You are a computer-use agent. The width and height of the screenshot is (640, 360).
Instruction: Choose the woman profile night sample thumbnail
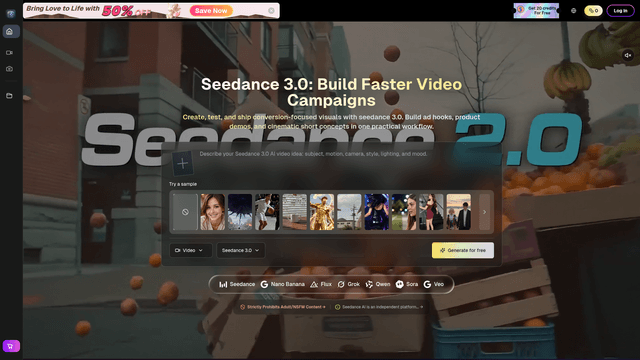tap(404, 212)
